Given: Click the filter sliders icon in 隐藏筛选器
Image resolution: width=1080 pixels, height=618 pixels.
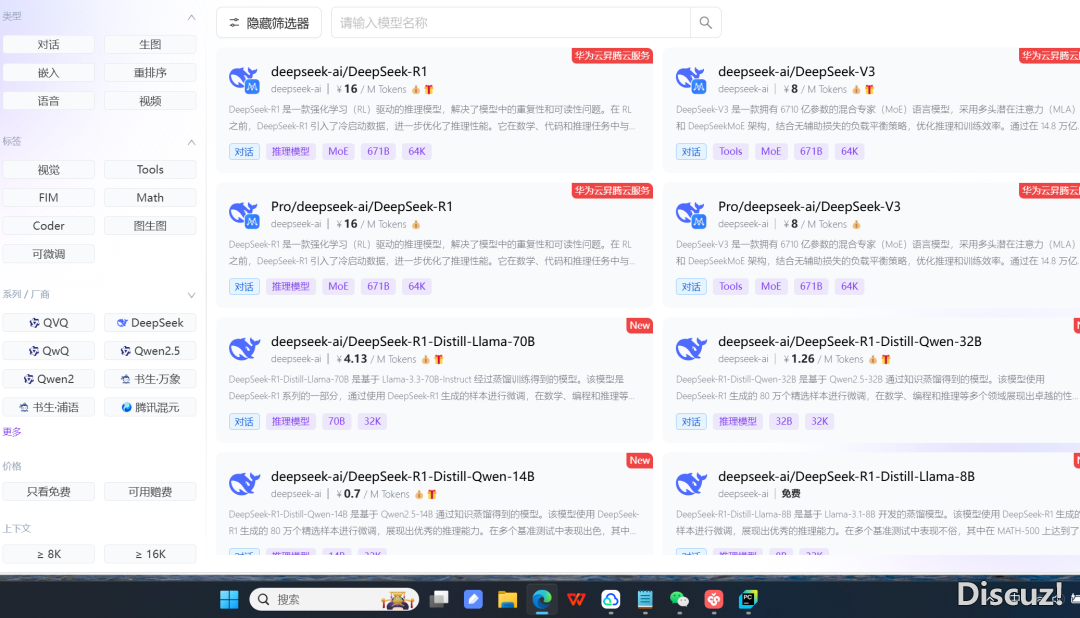Looking at the screenshot, I should pyautogui.click(x=234, y=23).
